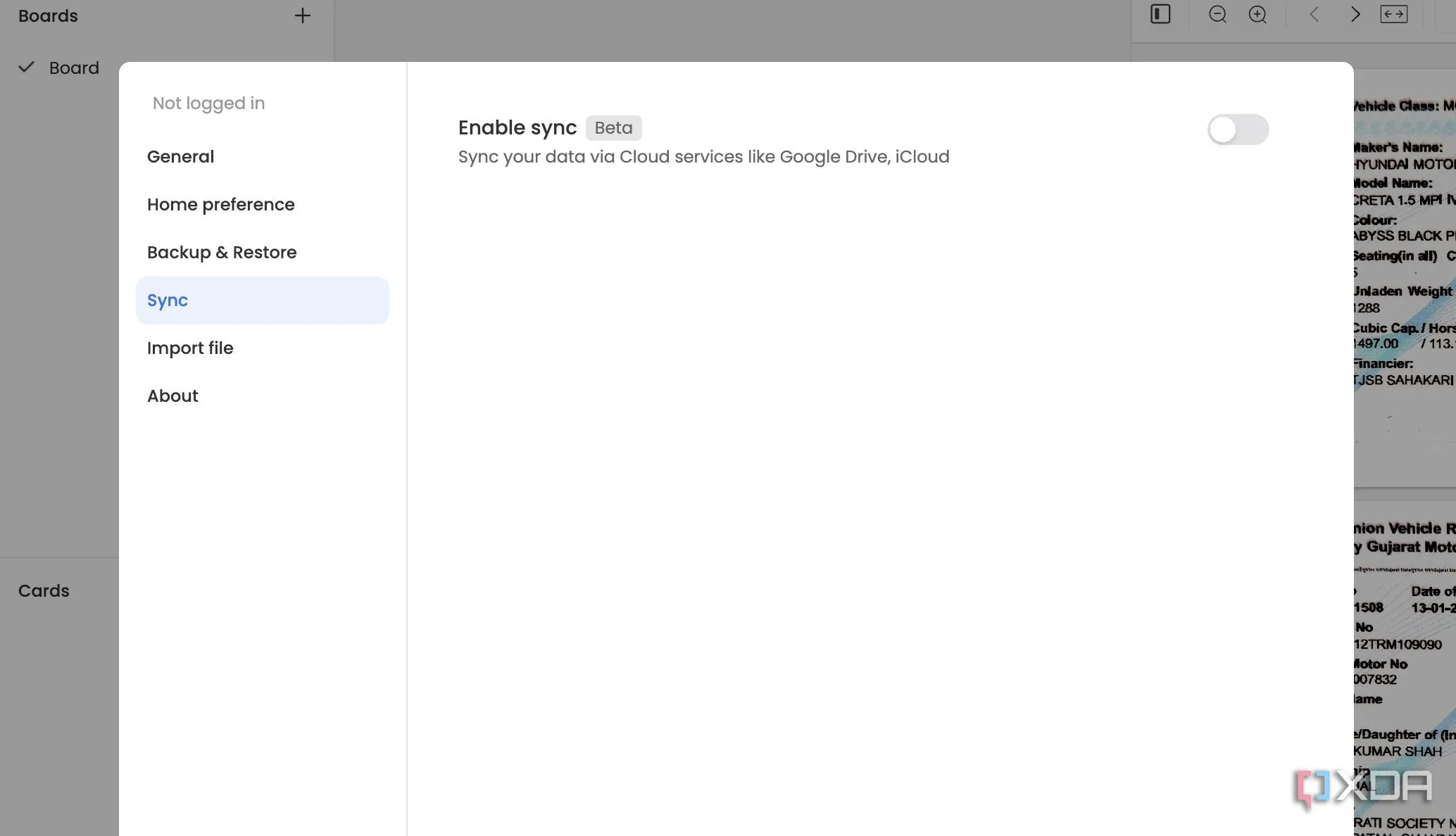Open the Home preference section

click(x=262, y=205)
